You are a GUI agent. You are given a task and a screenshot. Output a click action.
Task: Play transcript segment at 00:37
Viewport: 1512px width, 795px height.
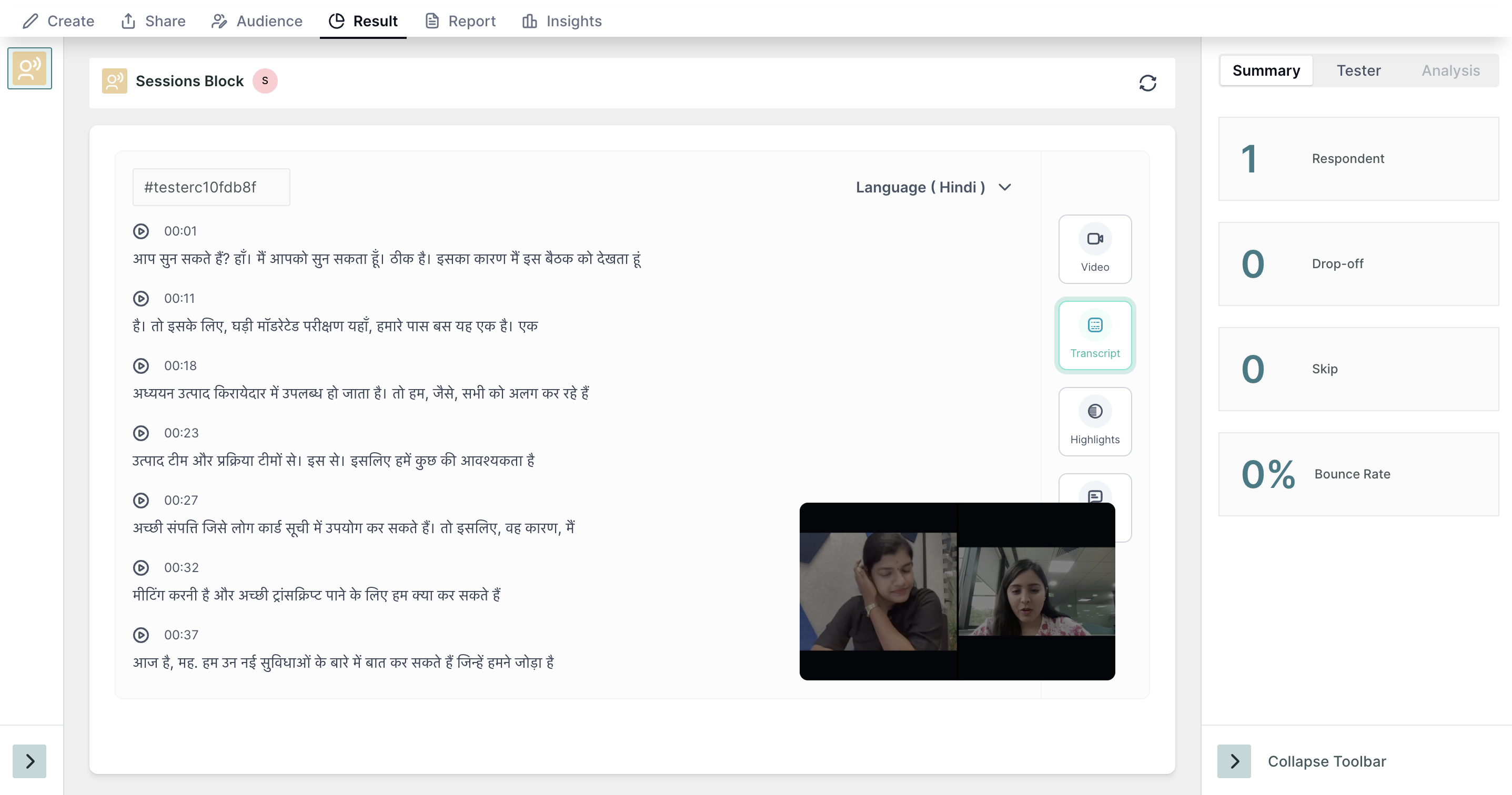pyautogui.click(x=141, y=635)
